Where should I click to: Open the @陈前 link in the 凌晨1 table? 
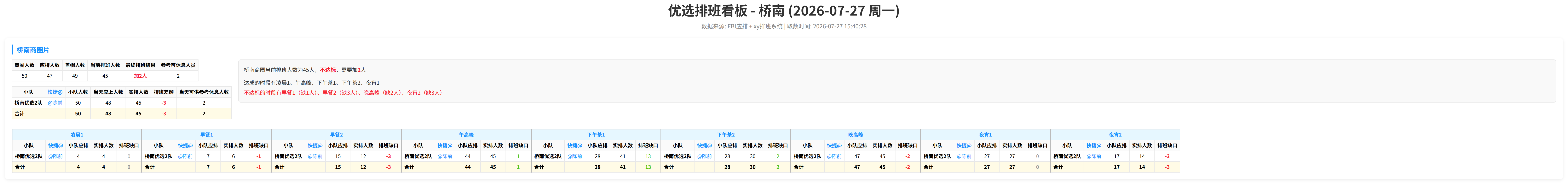[x=55, y=156]
